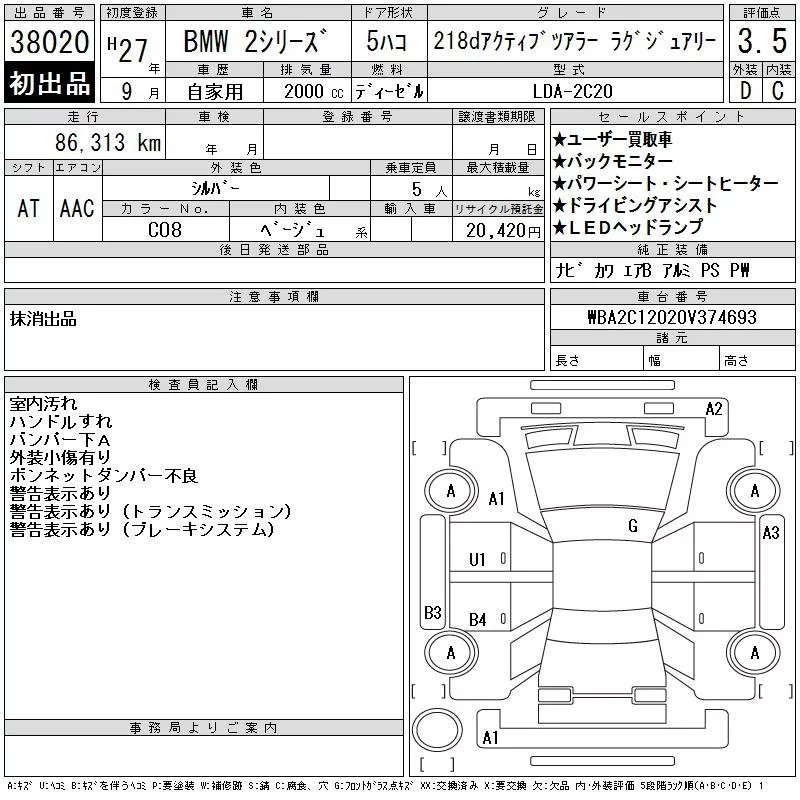This screenshot has height=800, width=800.
Task: Select the sales point ★LEDヘッドランプ
Action: point(628,227)
